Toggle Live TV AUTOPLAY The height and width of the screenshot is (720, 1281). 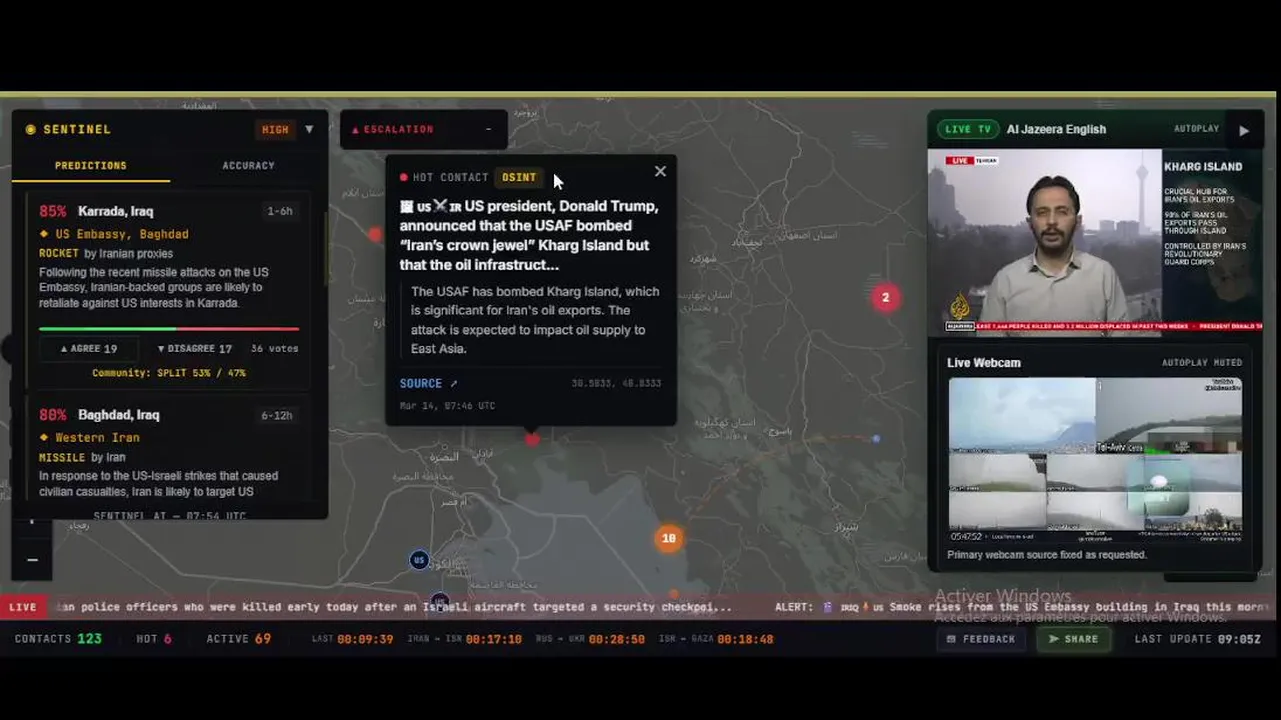click(x=1196, y=129)
